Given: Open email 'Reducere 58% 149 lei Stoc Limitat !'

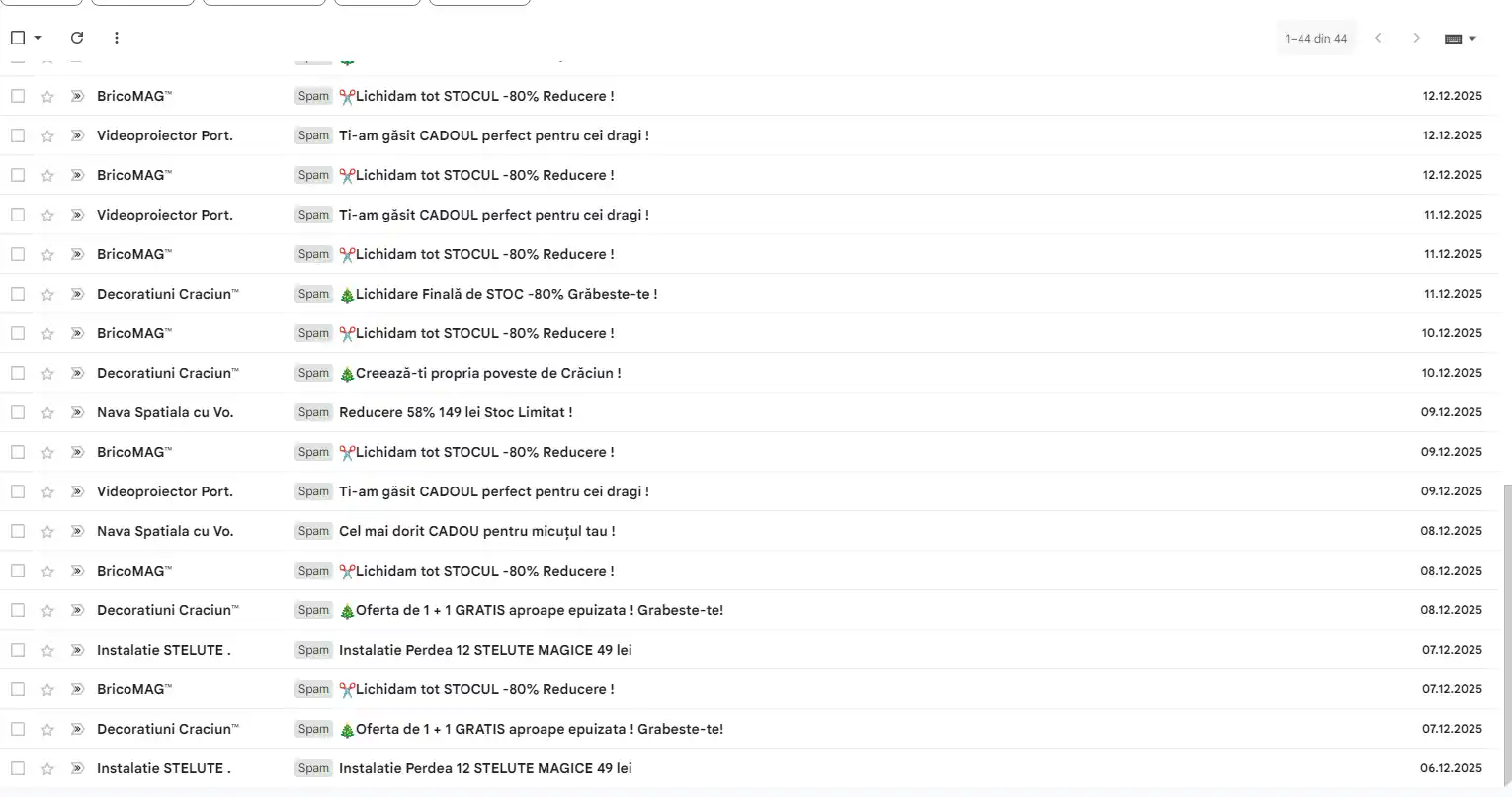Looking at the screenshot, I should pyautogui.click(x=456, y=412).
